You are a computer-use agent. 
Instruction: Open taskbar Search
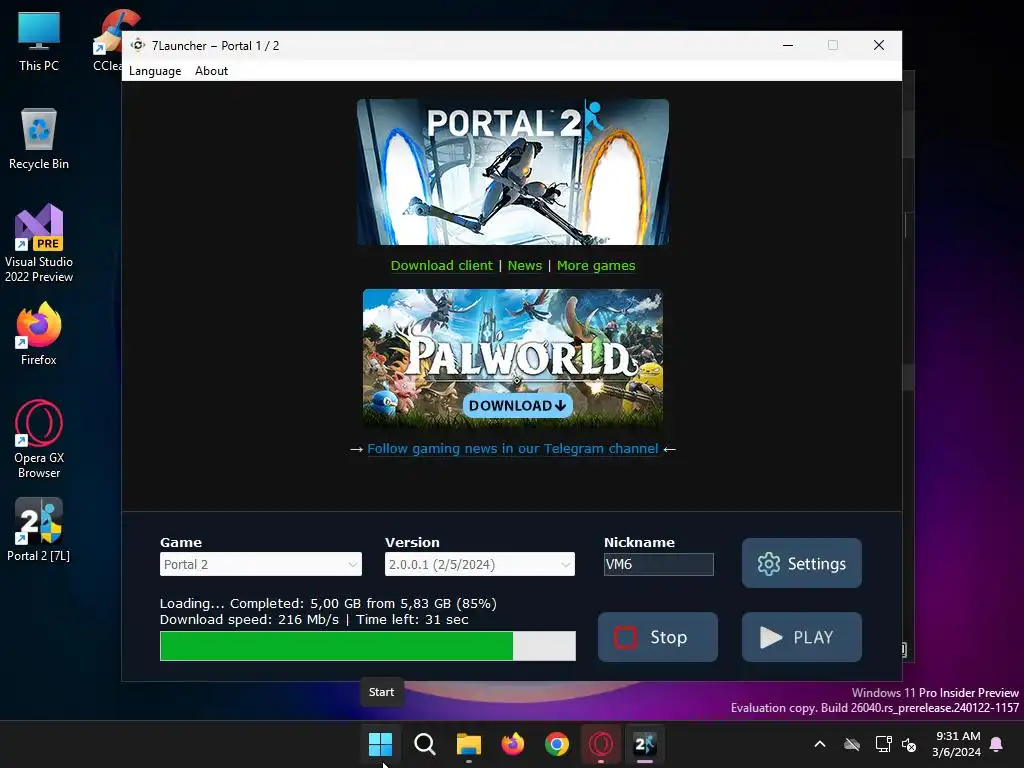tap(424, 744)
